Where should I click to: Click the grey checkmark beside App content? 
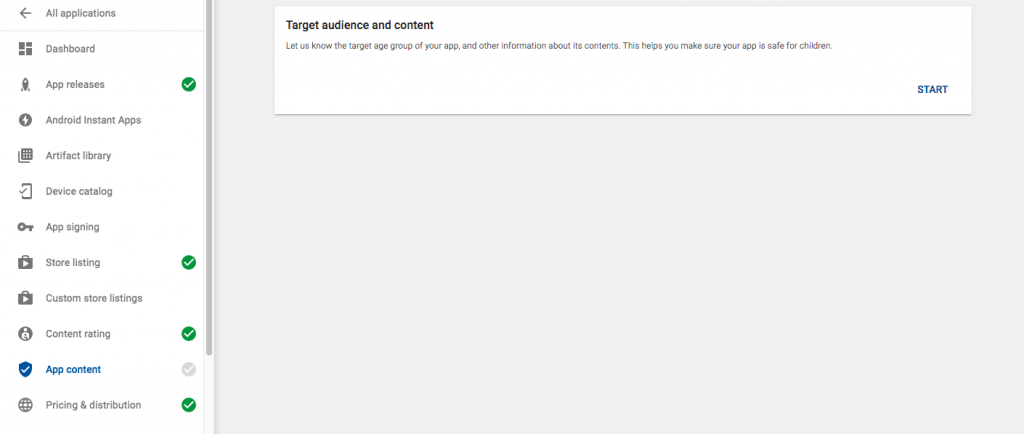[x=188, y=369]
